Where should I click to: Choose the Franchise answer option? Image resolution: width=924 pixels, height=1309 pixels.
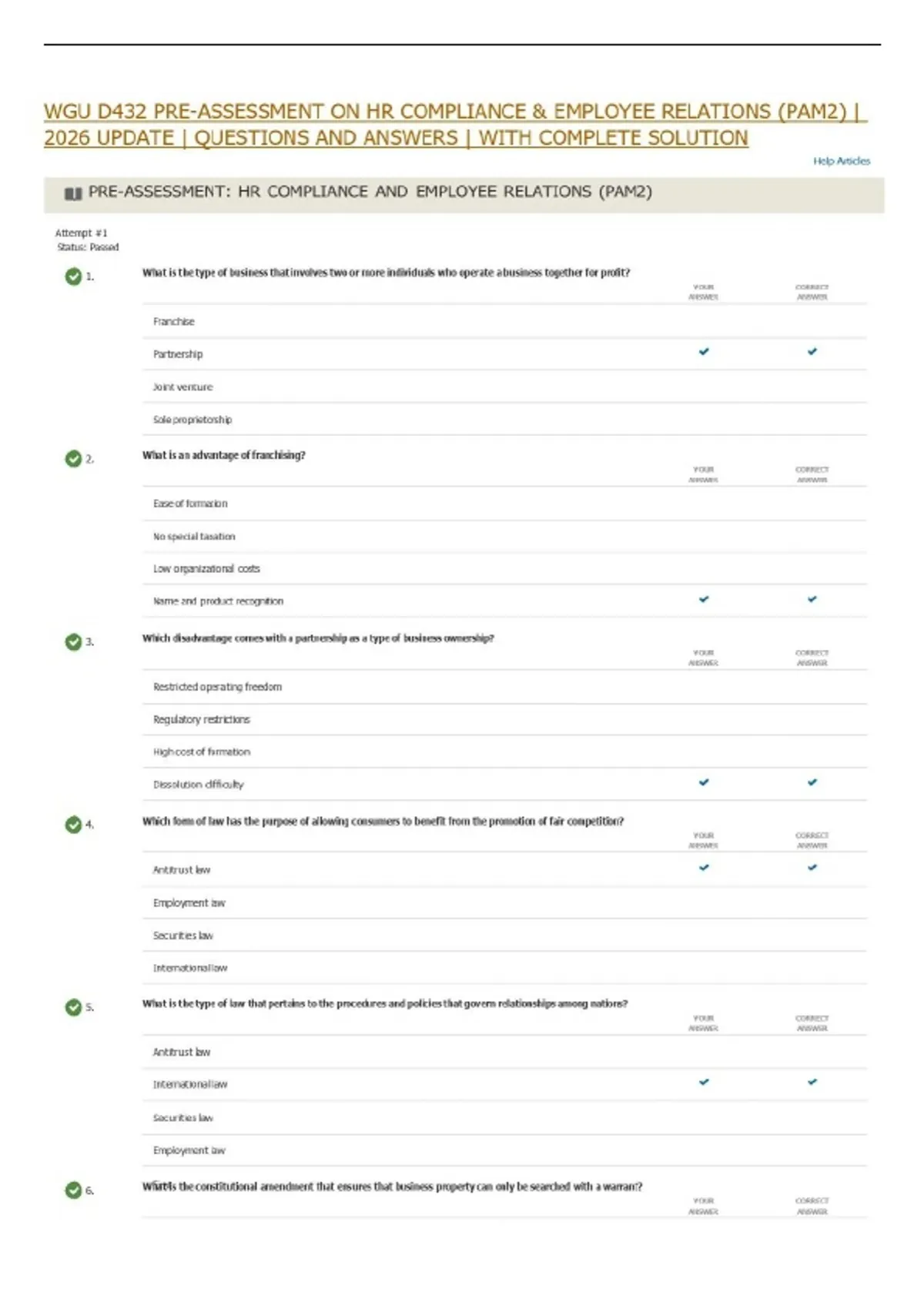[504, 322]
